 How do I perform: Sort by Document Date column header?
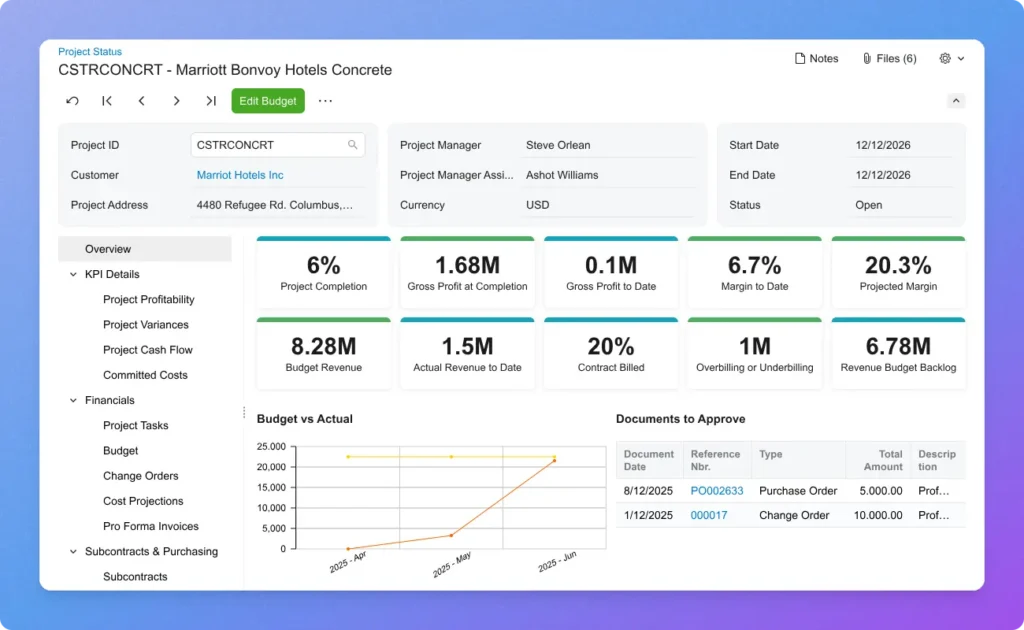point(649,460)
